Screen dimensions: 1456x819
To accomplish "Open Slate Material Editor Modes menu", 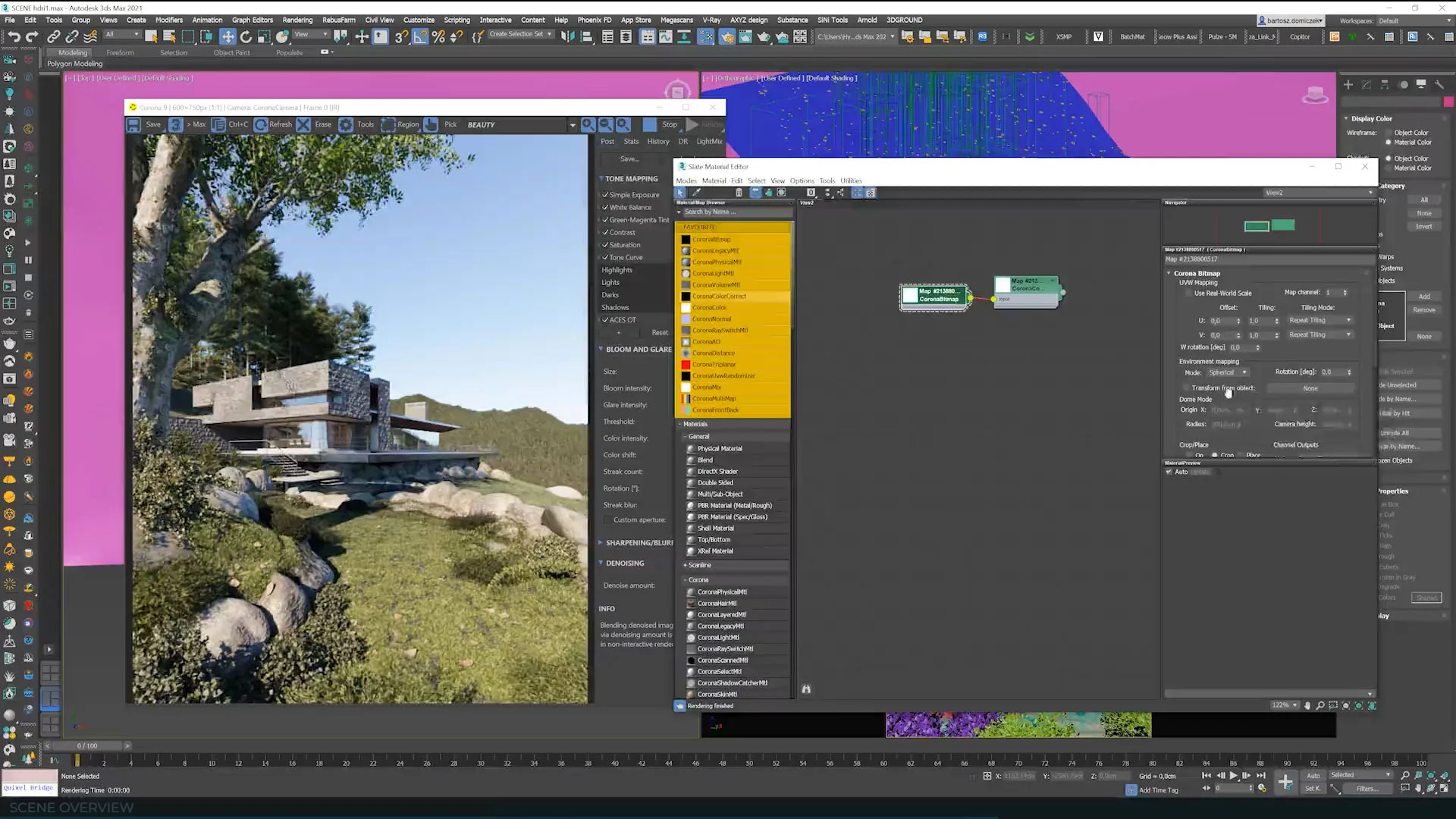I will click(x=686, y=180).
